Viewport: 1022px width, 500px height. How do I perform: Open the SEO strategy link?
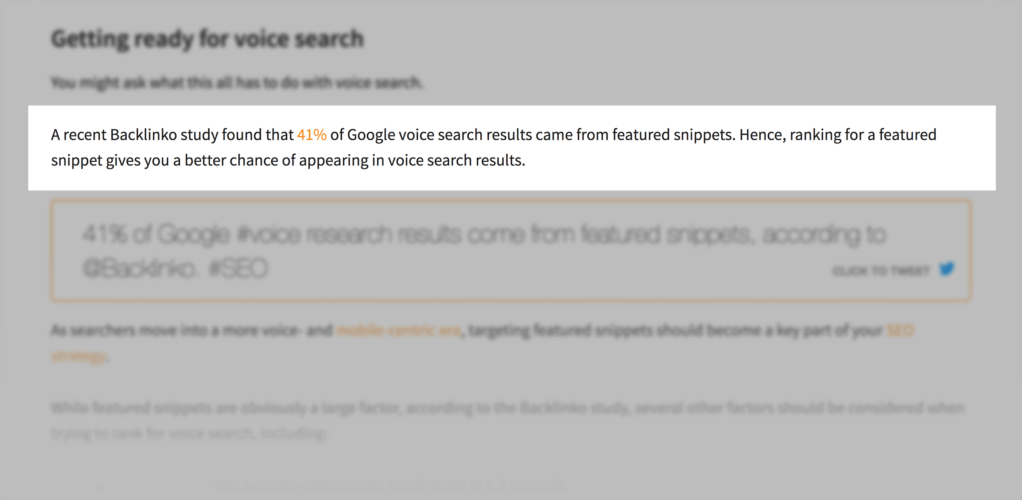tap(899, 331)
